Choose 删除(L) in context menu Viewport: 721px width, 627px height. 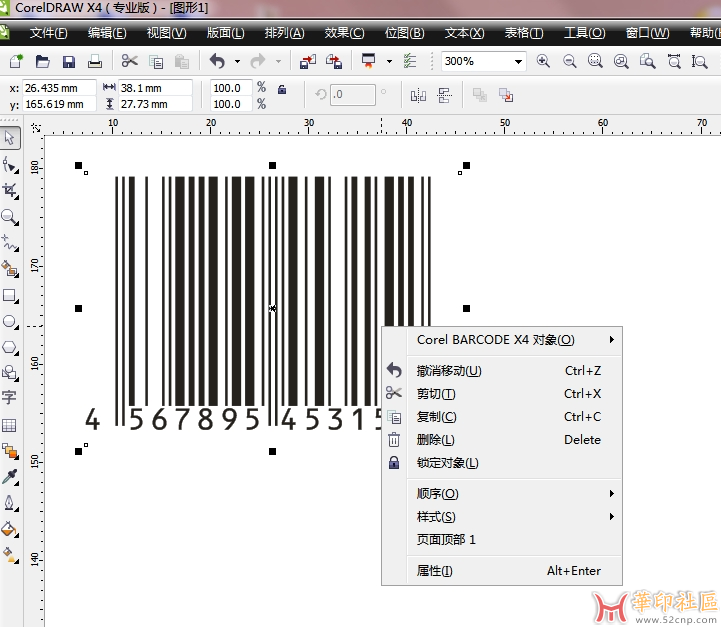click(x=502, y=439)
